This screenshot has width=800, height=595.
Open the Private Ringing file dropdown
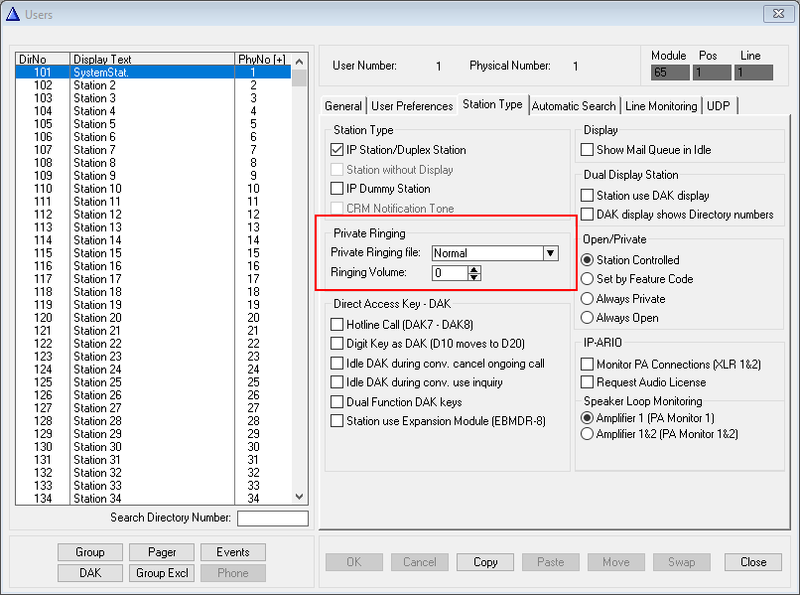[x=550, y=253]
